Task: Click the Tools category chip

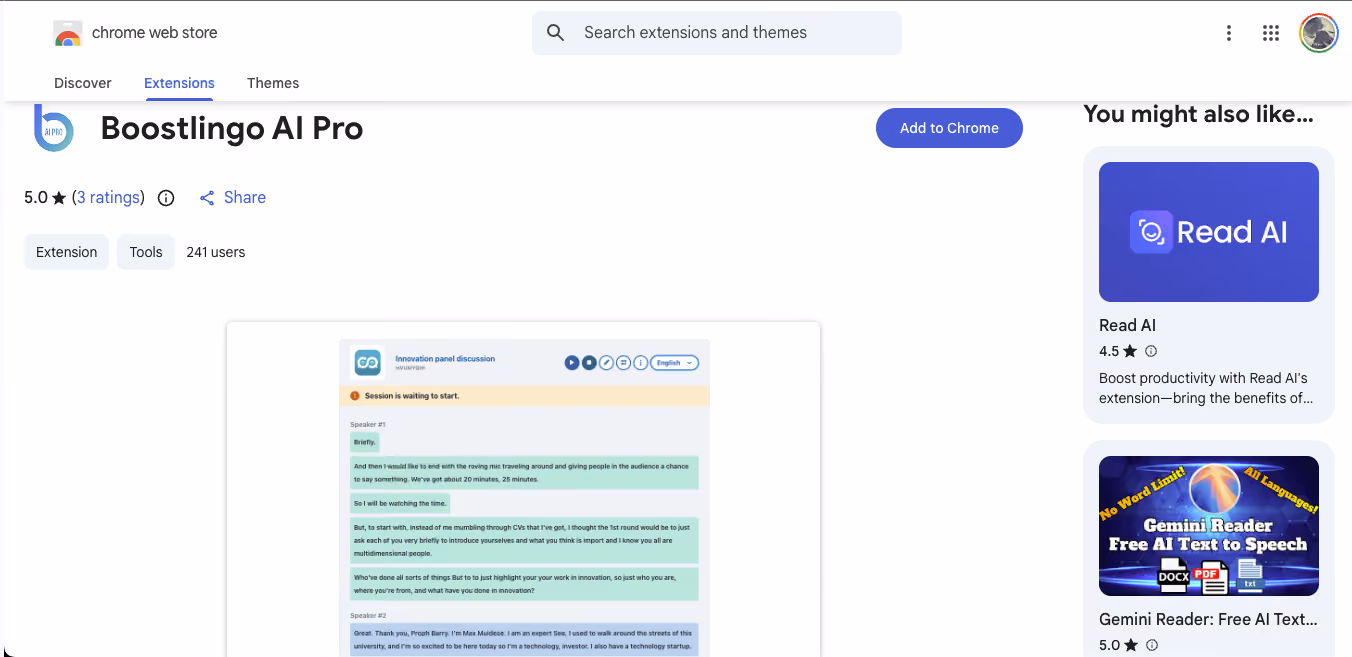Action: [146, 252]
